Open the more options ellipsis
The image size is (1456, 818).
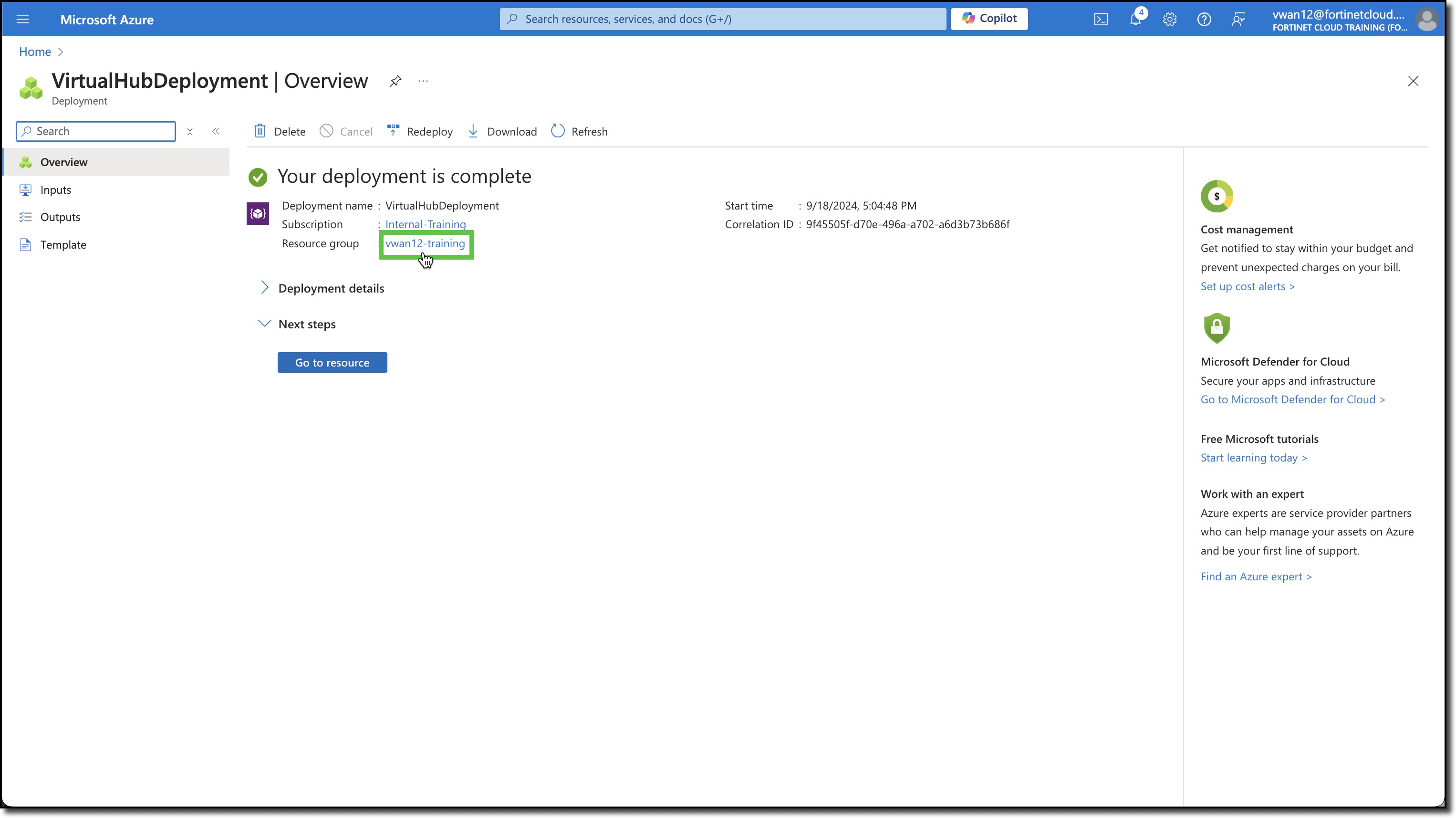(x=423, y=81)
